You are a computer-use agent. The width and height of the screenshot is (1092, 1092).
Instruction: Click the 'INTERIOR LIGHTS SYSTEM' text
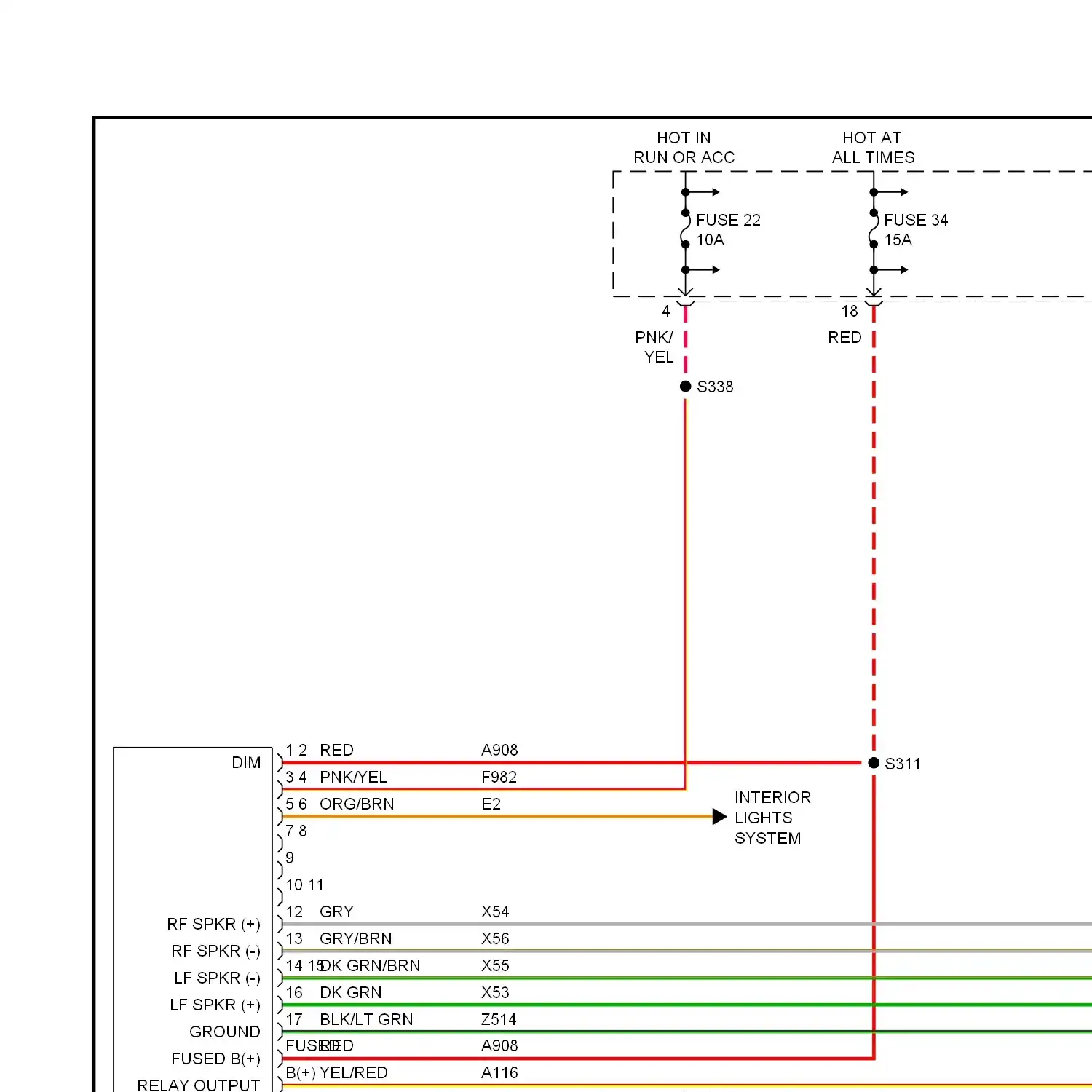coord(772,818)
